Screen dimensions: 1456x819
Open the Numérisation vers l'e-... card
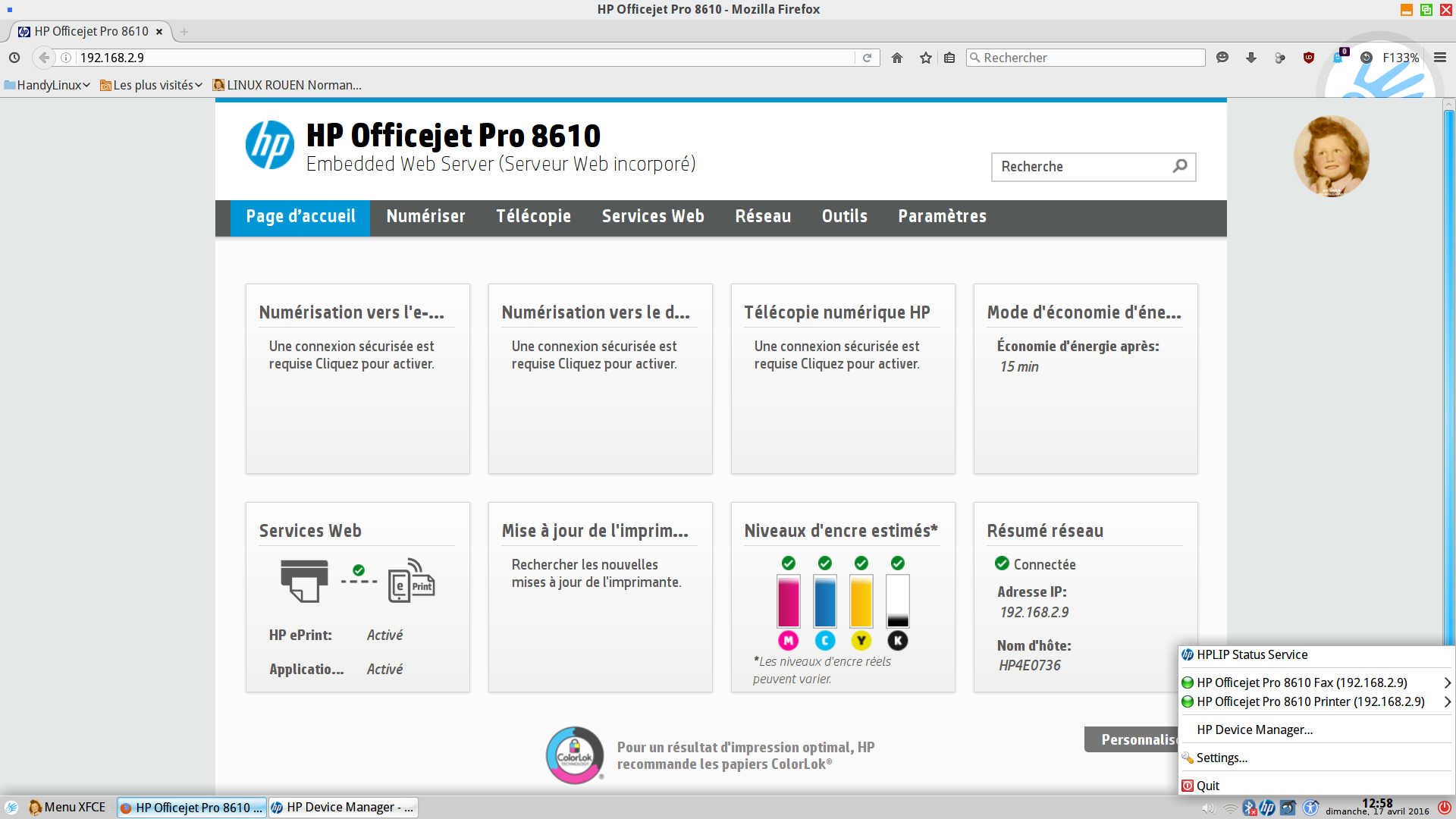pyautogui.click(x=357, y=378)
